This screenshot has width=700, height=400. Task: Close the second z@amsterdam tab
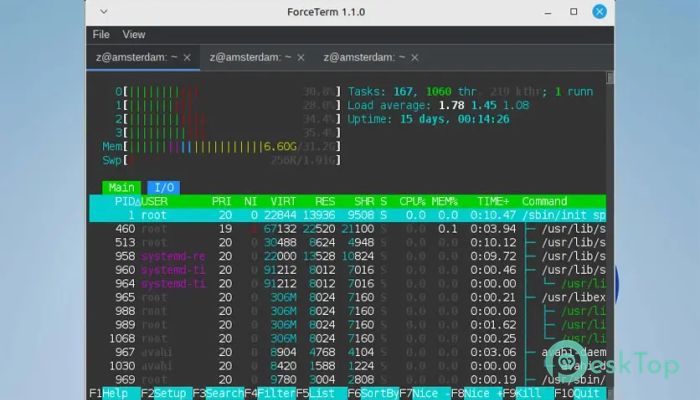click(301, 58)
